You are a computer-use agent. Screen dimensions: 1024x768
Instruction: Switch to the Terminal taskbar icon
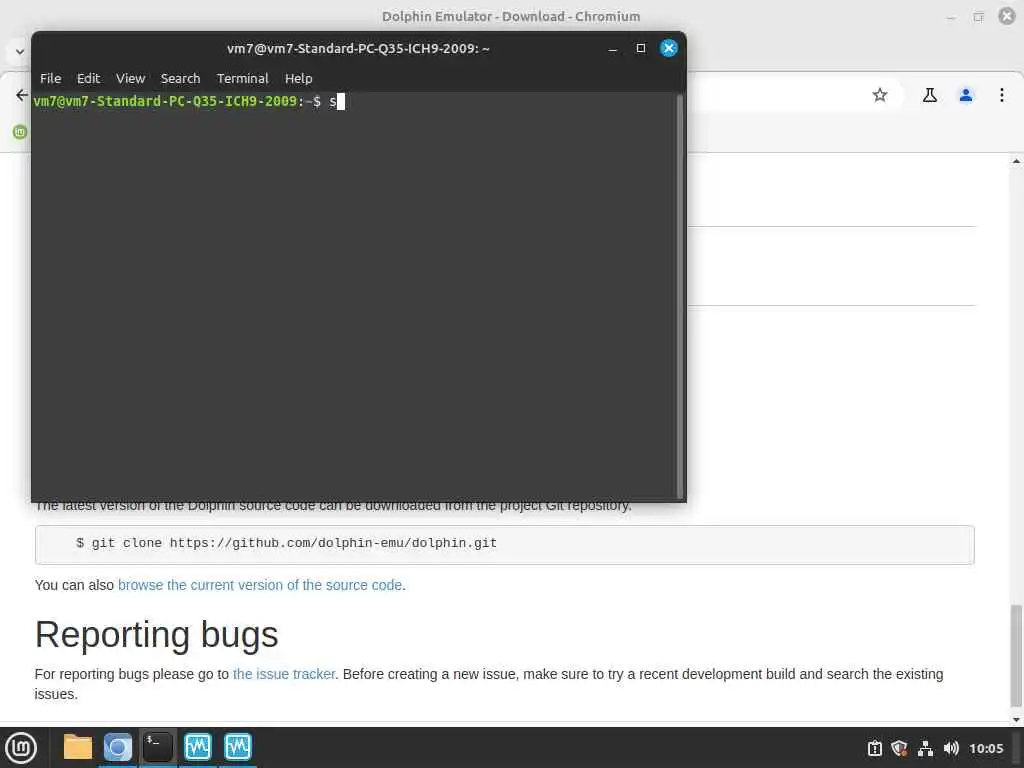(158, 747)
